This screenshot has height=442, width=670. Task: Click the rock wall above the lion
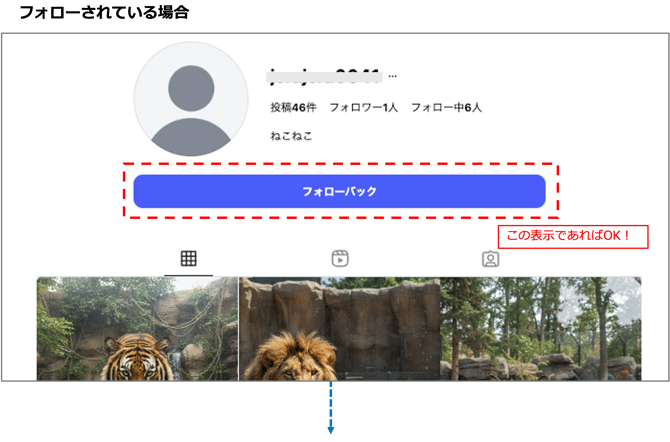tap(340, 305)
